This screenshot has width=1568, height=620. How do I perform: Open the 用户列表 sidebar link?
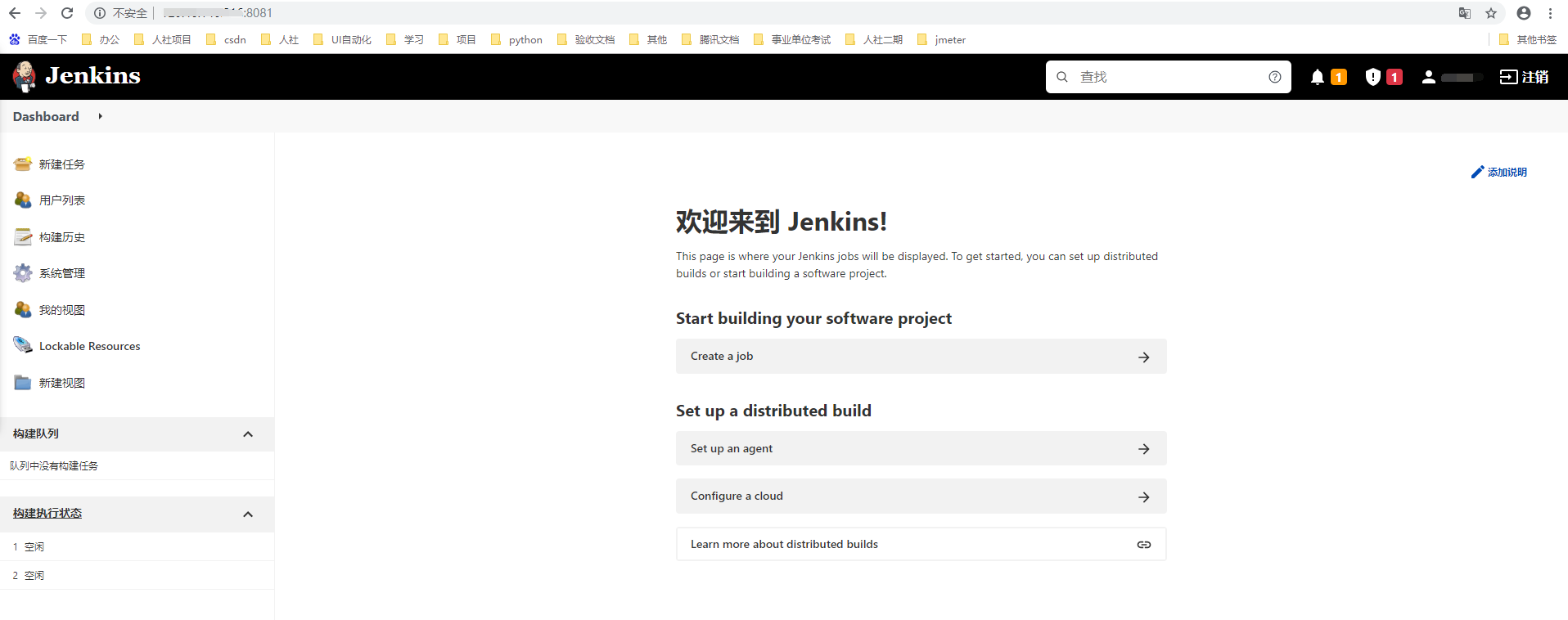(x=62, y=200)
